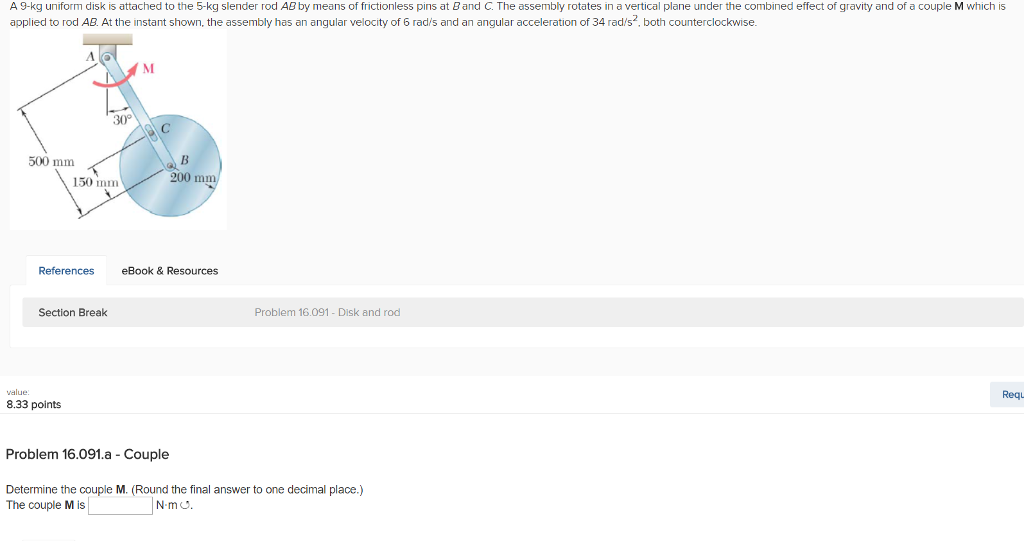Viewport: 1024px width, 541px height.
Task: Click the Problem 16.091.a - Couple heading
Action: point(87,454)
